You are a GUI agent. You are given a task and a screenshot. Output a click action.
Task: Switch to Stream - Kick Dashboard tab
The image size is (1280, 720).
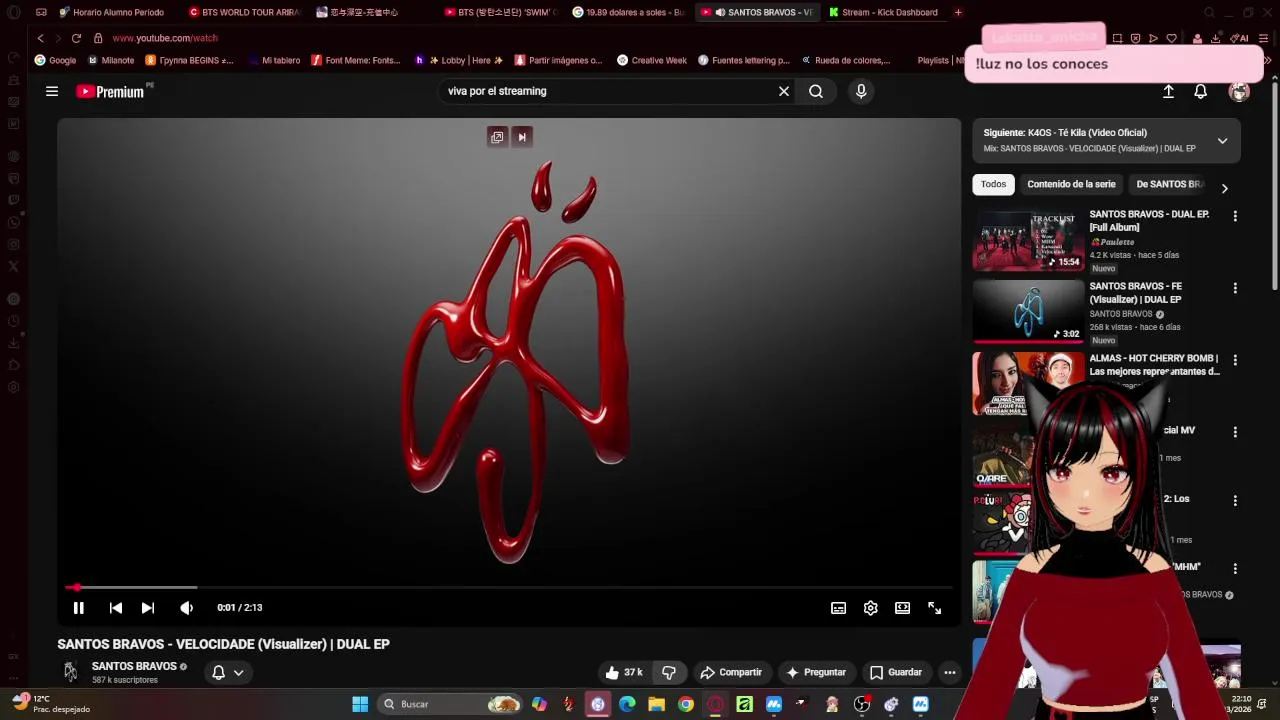(884, 12)
